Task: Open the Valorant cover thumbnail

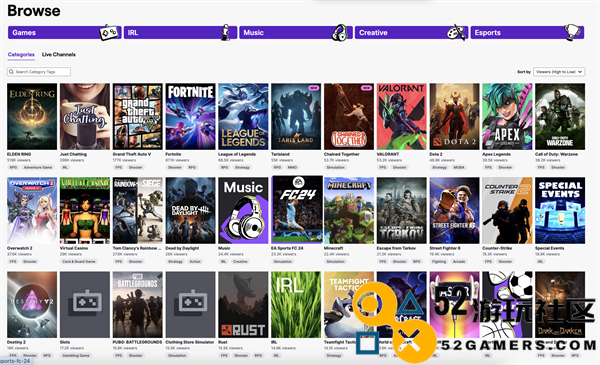Action: [402, 116]
